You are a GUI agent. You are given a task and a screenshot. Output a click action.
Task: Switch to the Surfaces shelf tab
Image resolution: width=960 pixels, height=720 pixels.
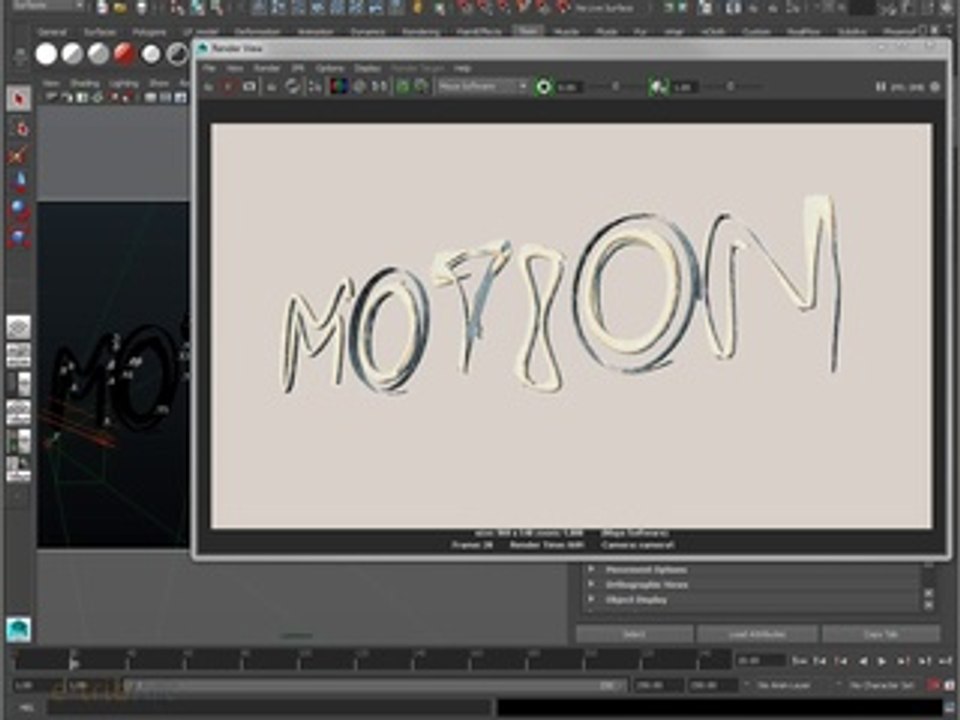(x=100, y=32)
